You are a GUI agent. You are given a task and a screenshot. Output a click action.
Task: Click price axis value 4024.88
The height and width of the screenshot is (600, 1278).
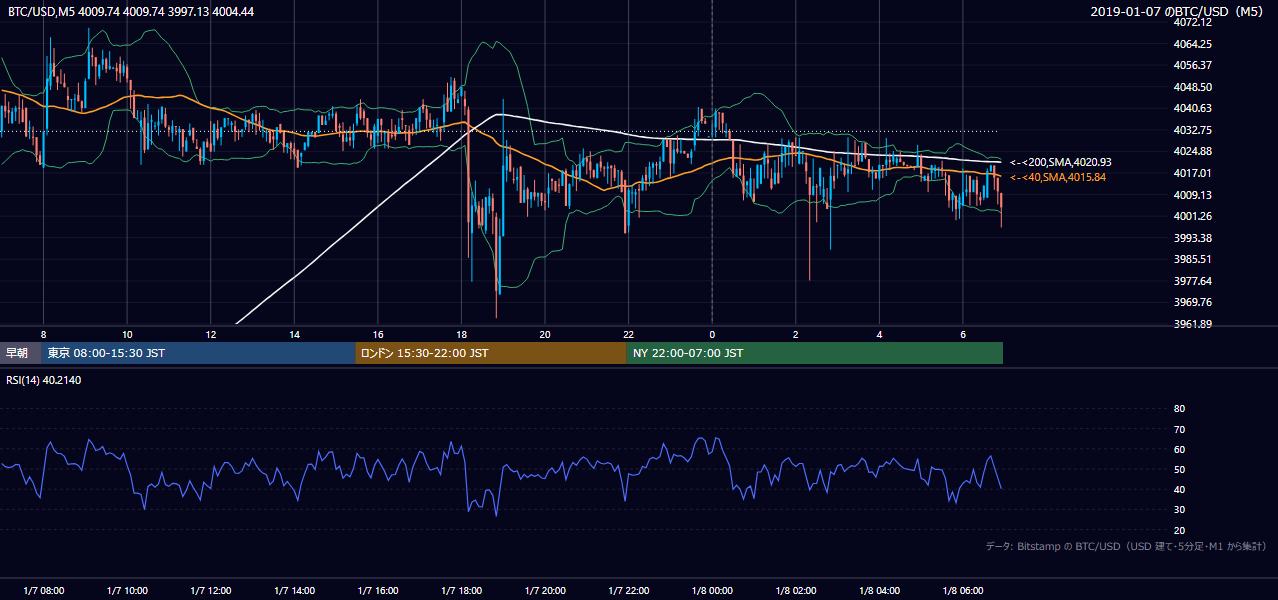[x=1192, y=151]
